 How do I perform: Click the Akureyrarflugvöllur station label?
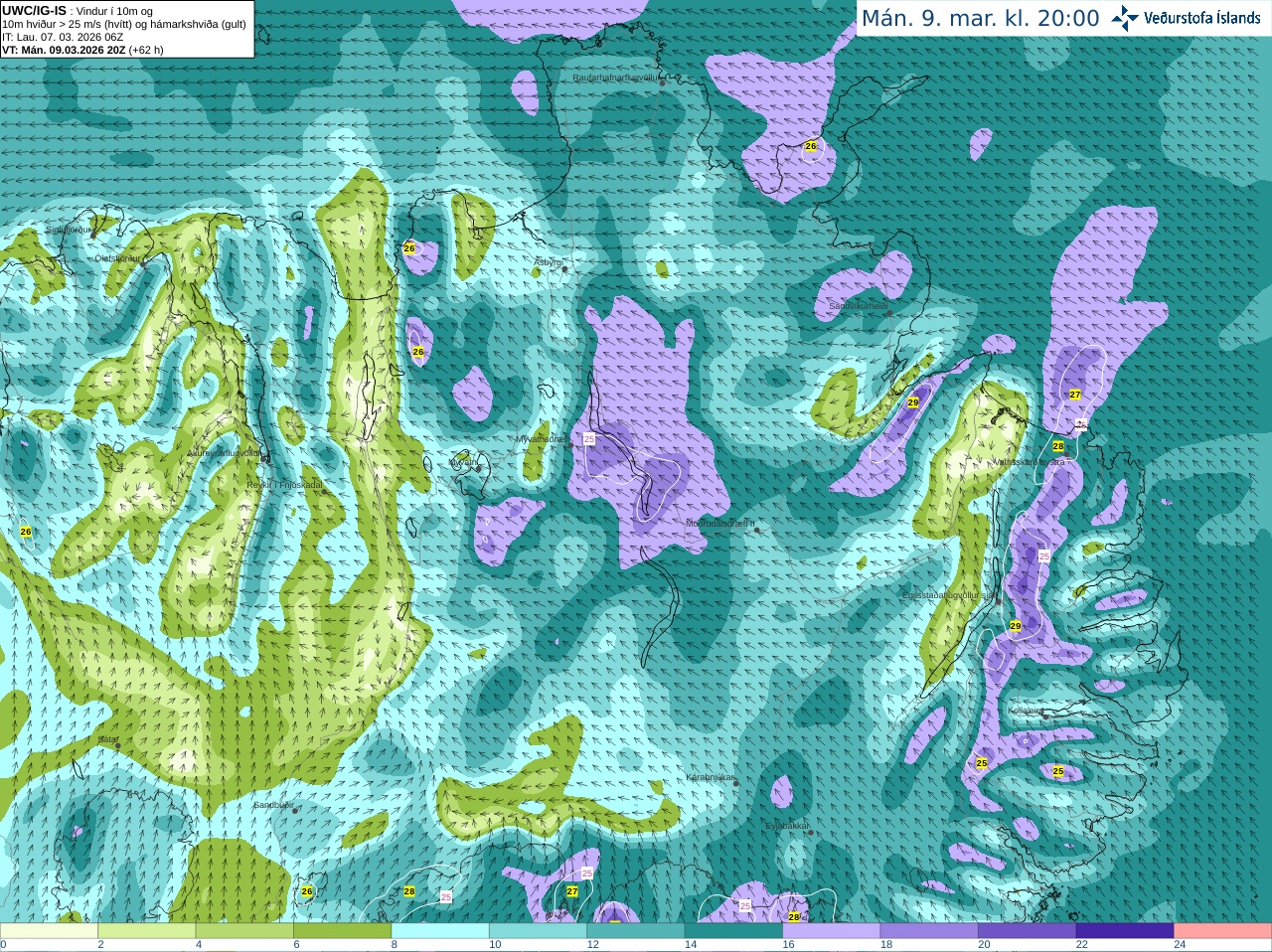point(224,452)
